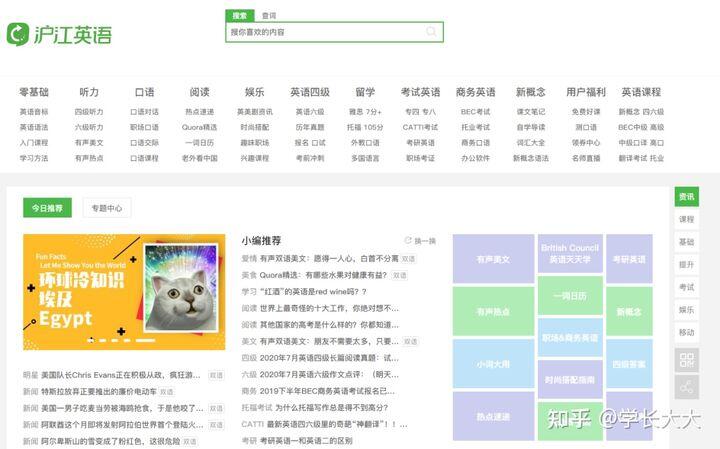Click the 有声热点 green tile

494,311
